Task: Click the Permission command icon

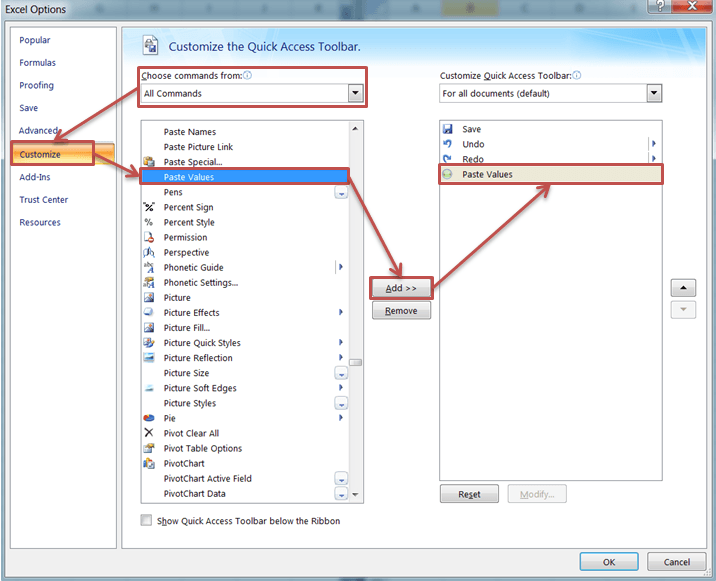Action: pos(149,237)
